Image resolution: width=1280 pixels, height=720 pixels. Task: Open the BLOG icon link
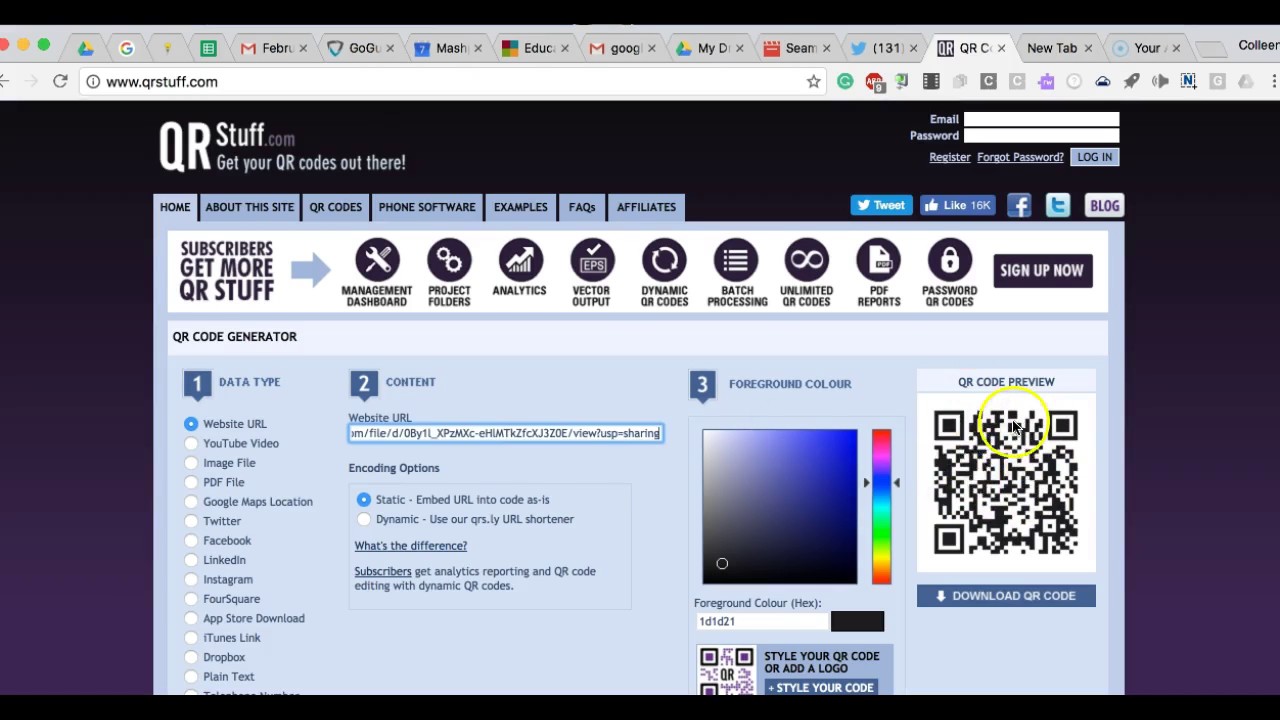(1105, 205)
